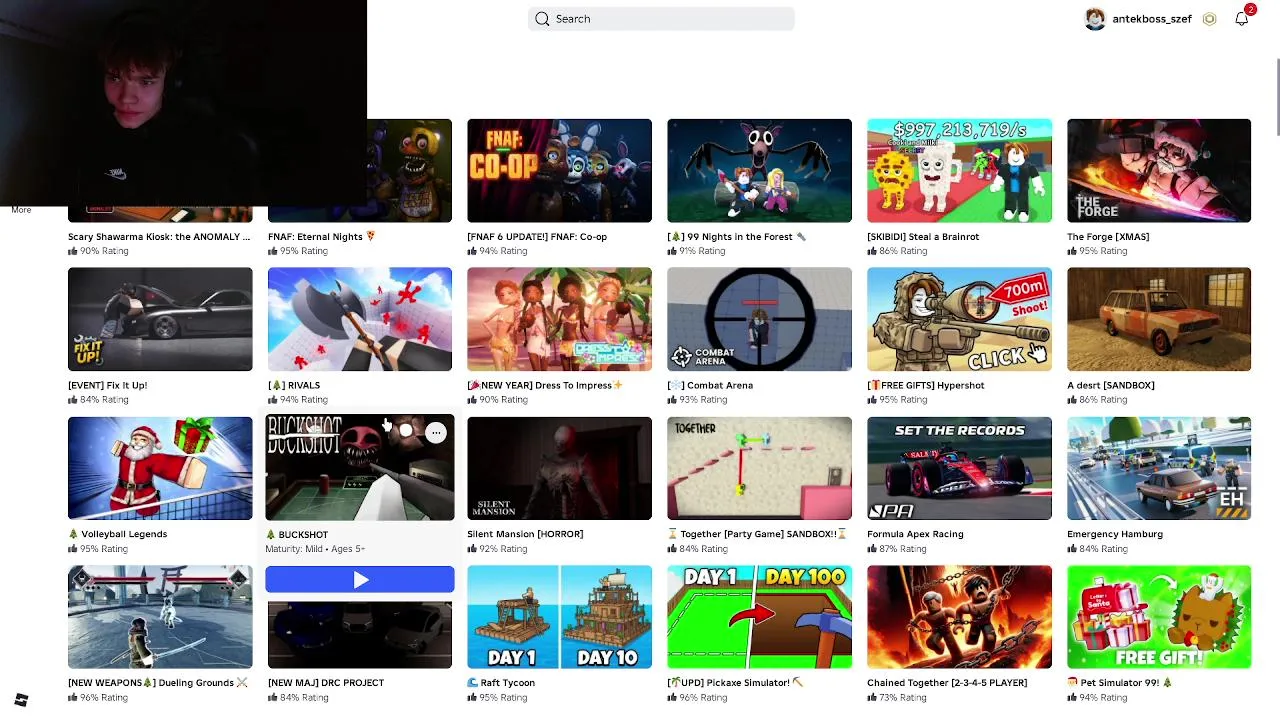Click the Together [Party Game] SANDBOX title

758,534
